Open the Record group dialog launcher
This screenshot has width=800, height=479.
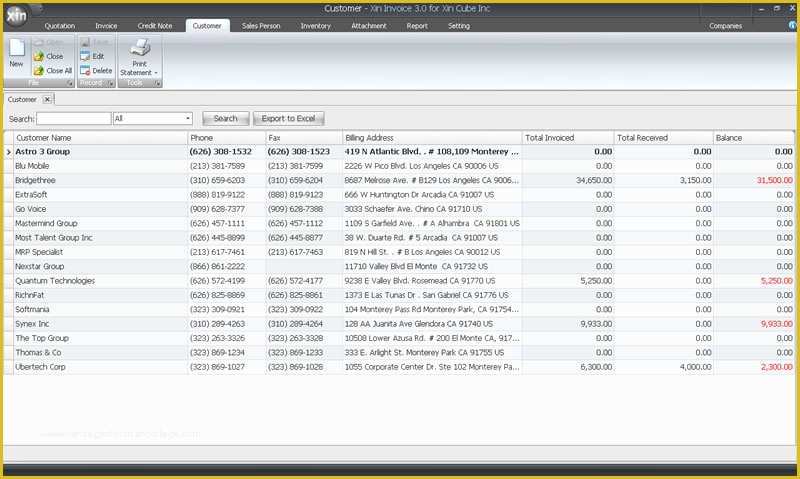point(110,83)
